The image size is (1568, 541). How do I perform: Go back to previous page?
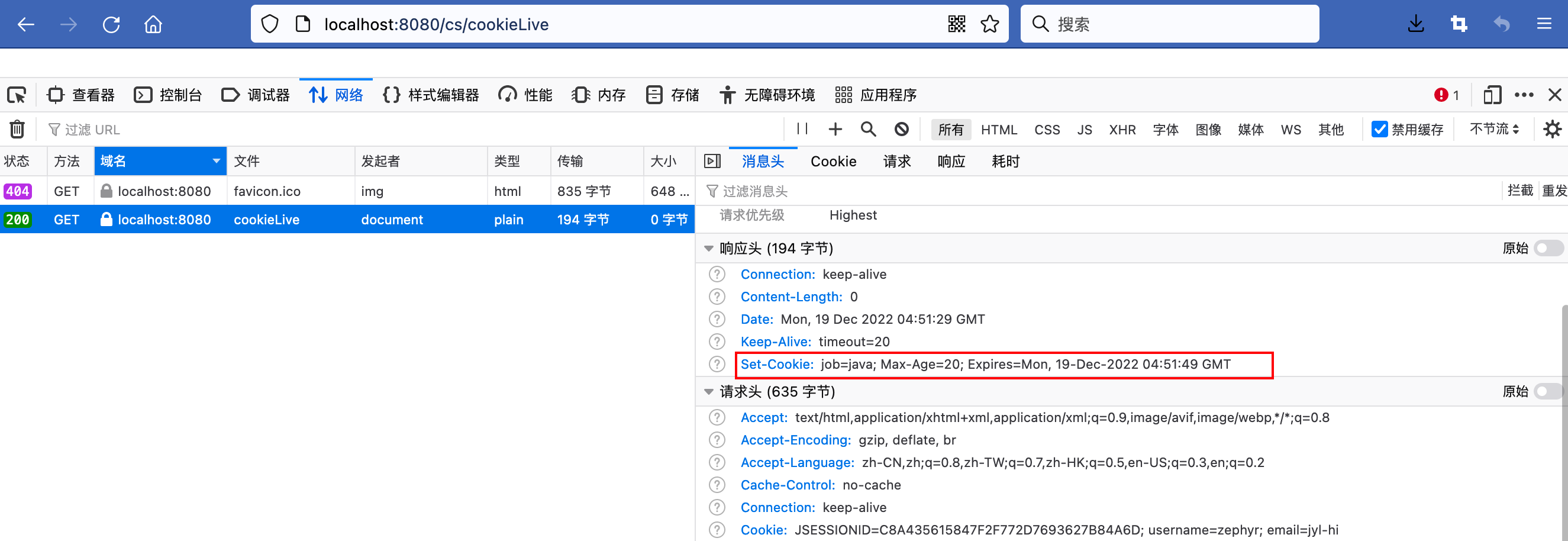click(x=26, y=24)
